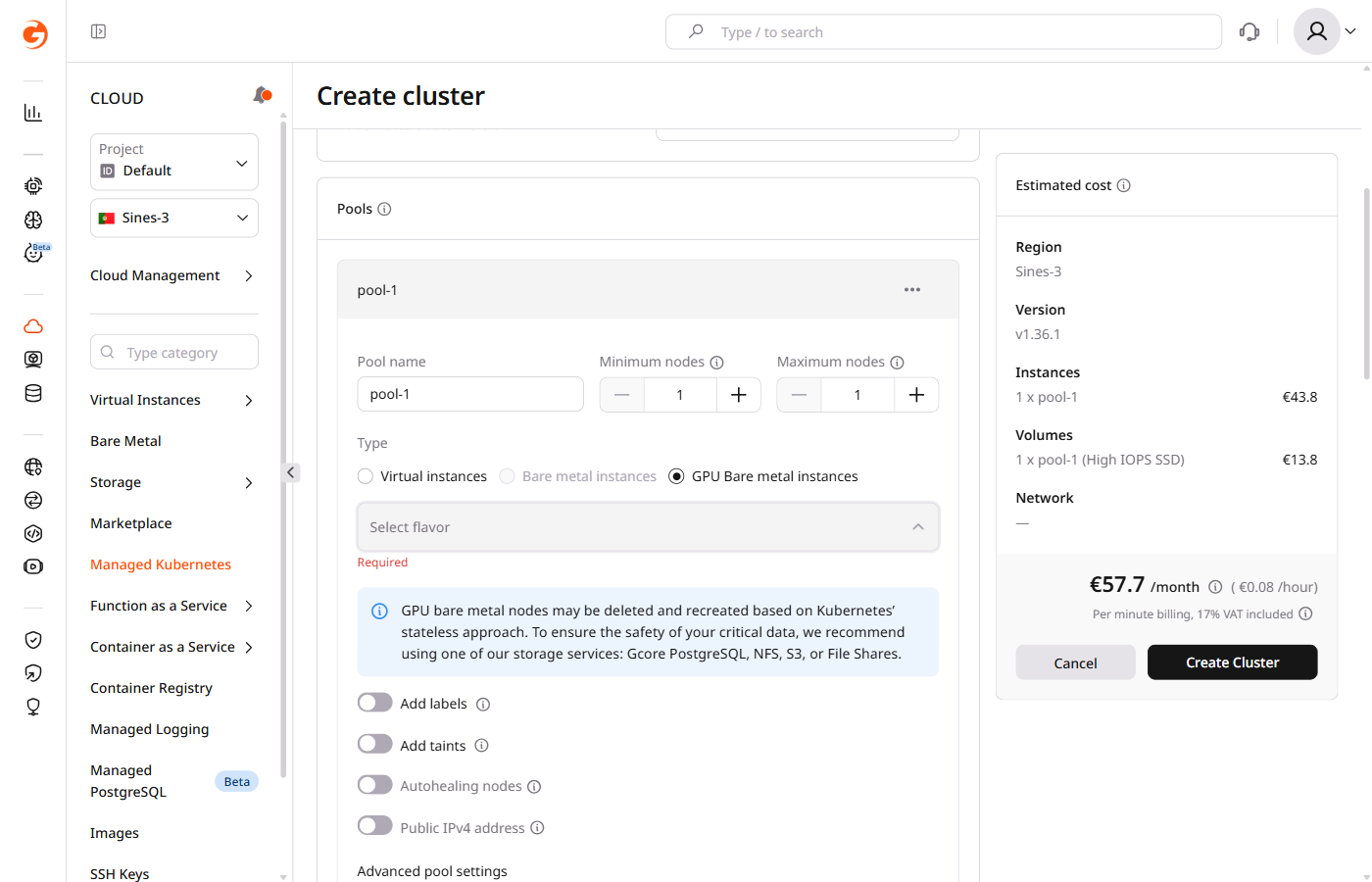
Task: Click info icon next to Public IPv4 address
Action: [537, 828]
